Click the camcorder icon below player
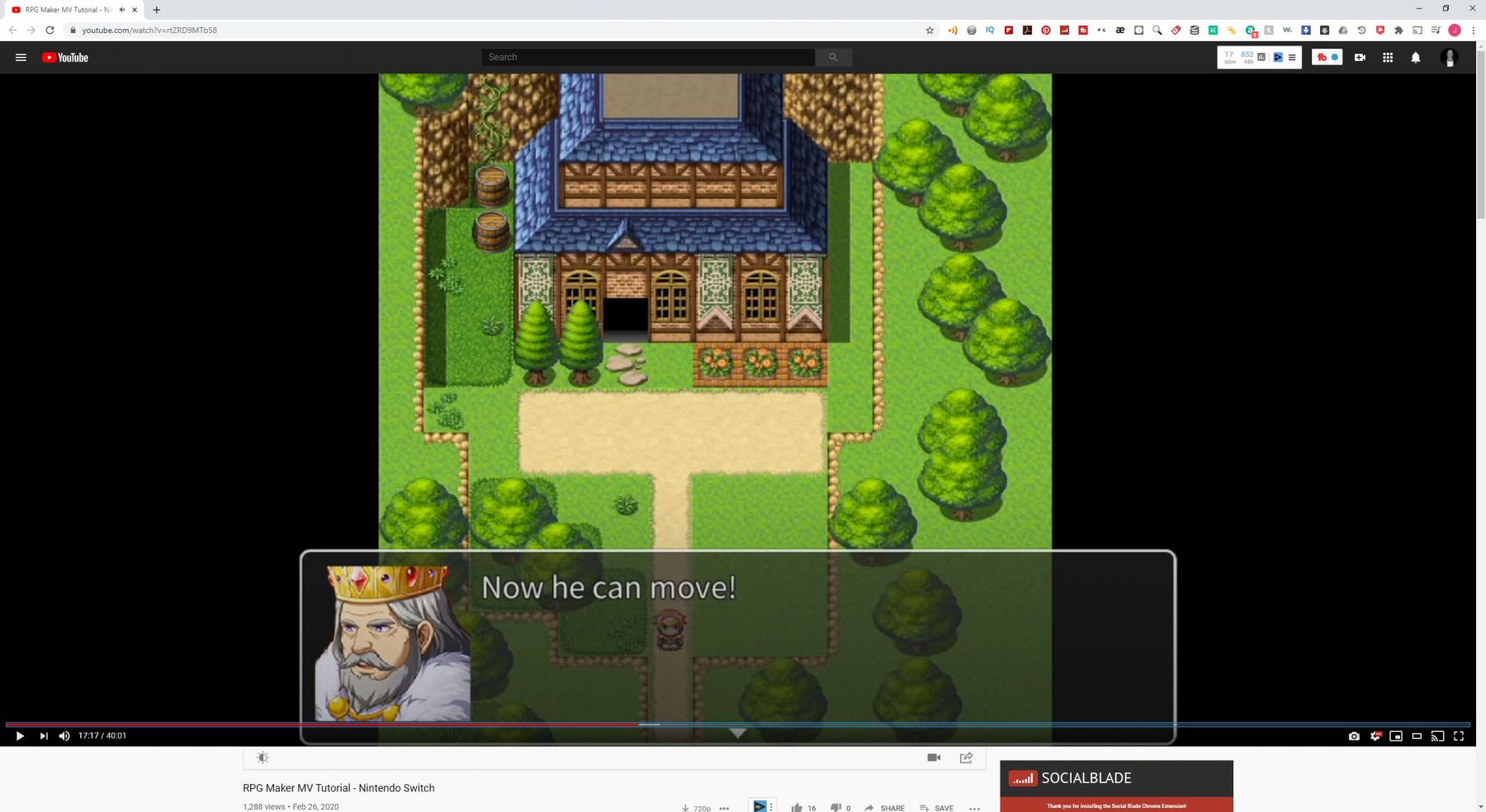The height and width of the screenshot is (812, 1486). pos(934,758)
